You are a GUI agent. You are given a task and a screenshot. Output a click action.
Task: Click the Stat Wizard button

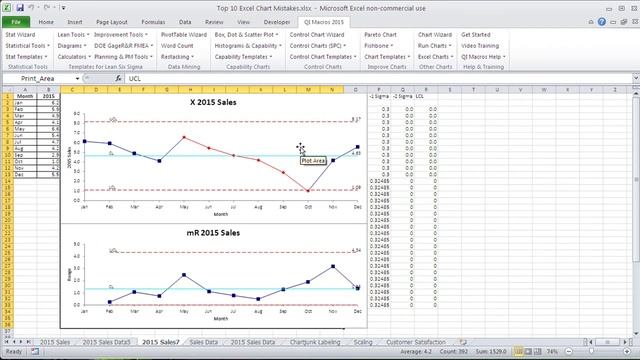(x=20, y=35)
